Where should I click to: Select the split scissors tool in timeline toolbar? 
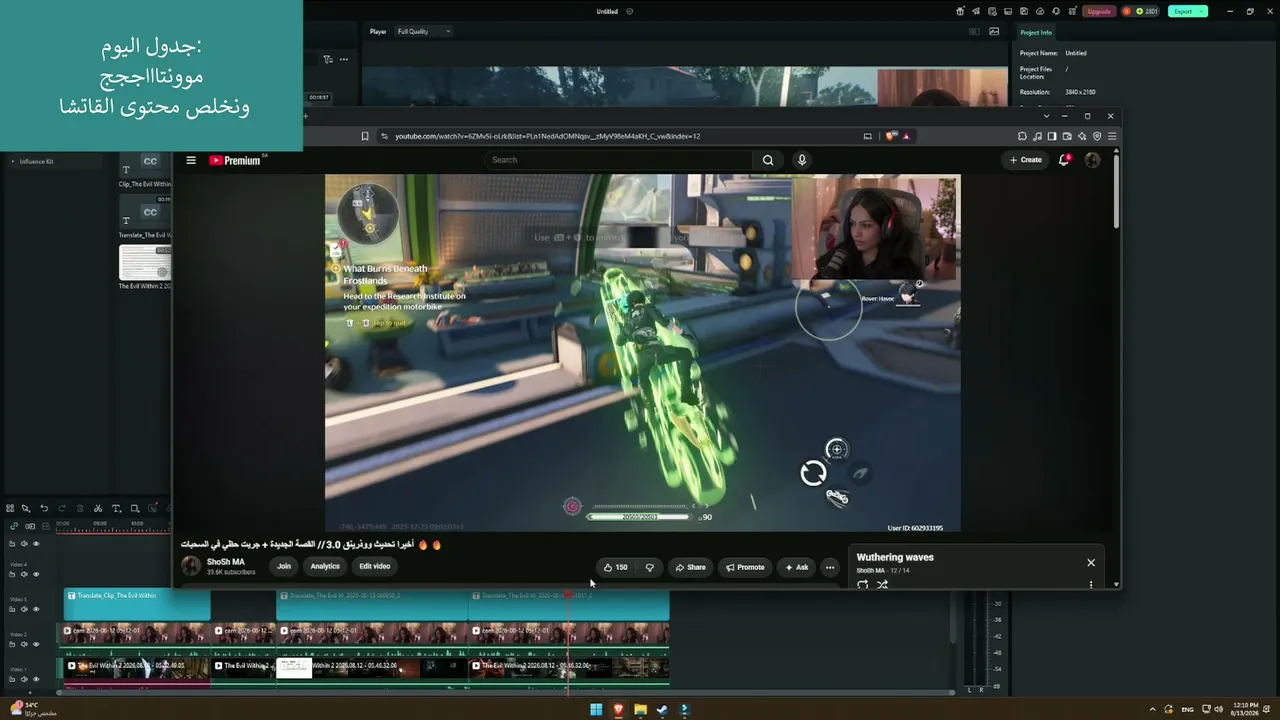pyautogui.click(x=98, y=508)
